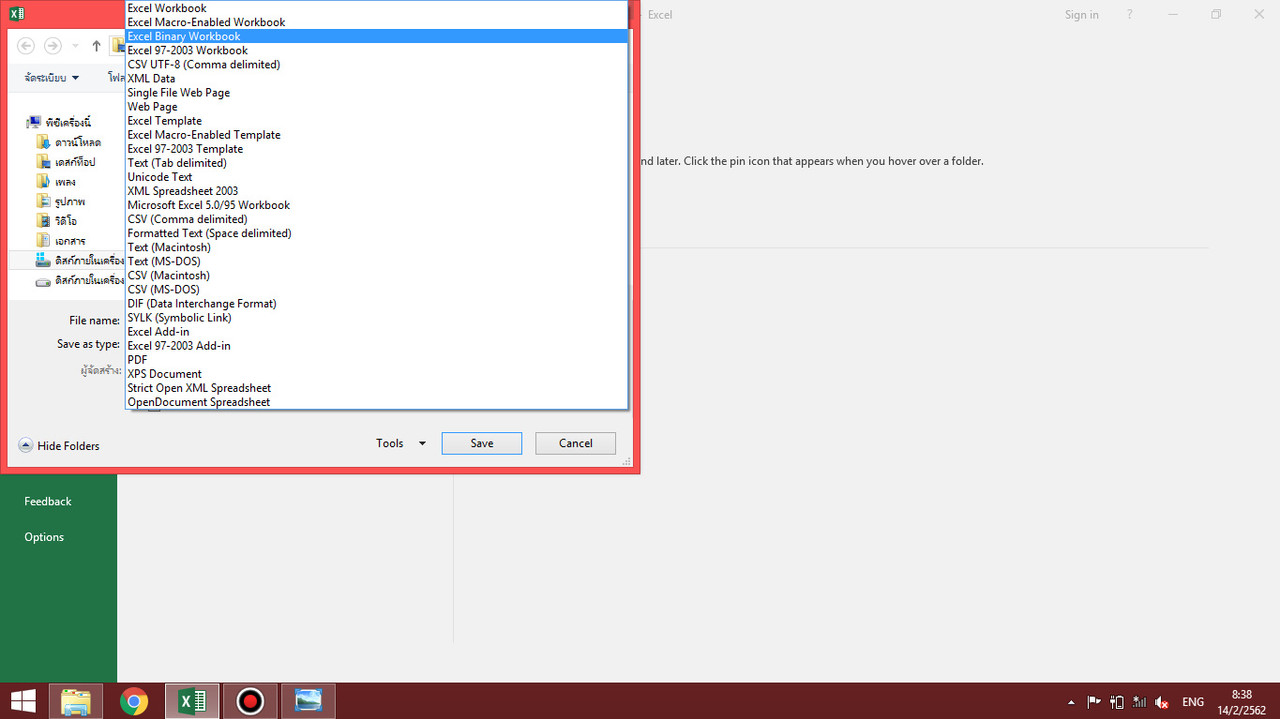The width and height of the screenshot is (1280, 719).
Task: Collapse folder pane with Hide Folders
Action: 59,446
